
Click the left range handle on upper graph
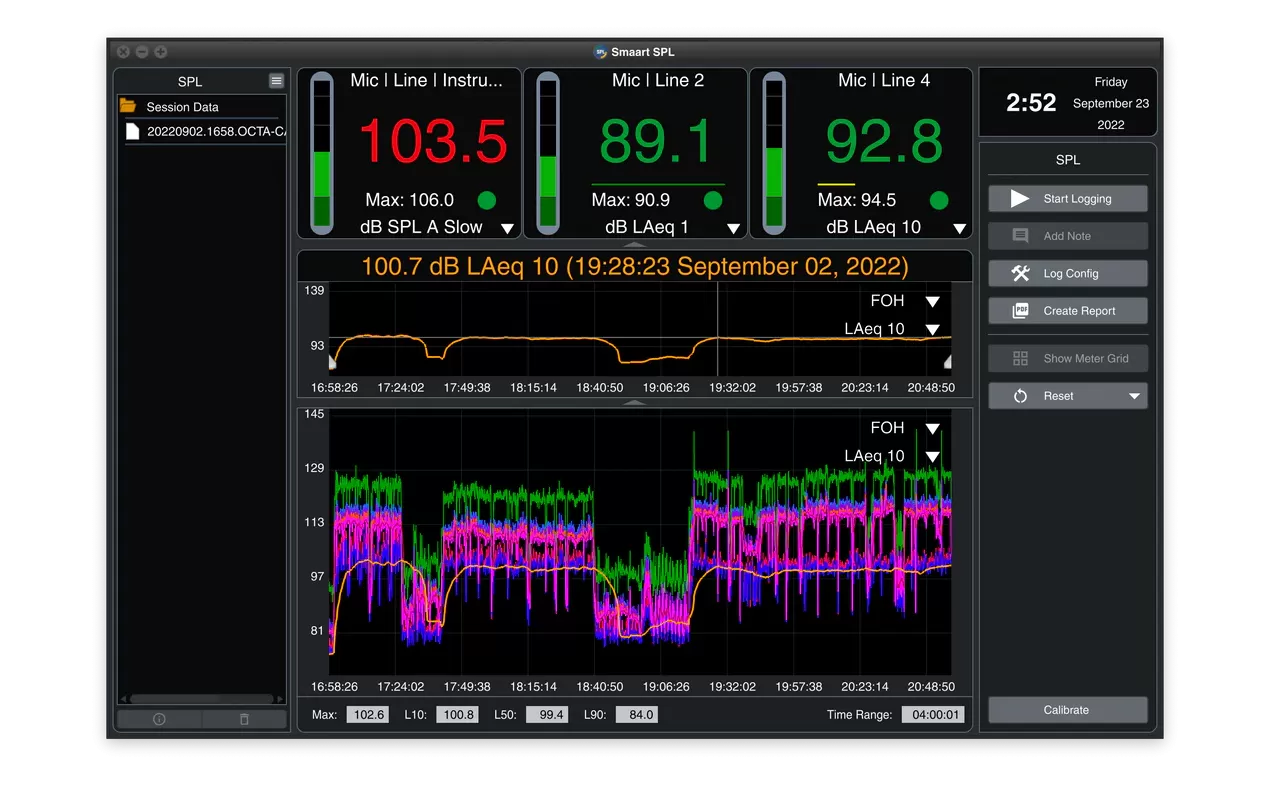click(x=333, y=362)
